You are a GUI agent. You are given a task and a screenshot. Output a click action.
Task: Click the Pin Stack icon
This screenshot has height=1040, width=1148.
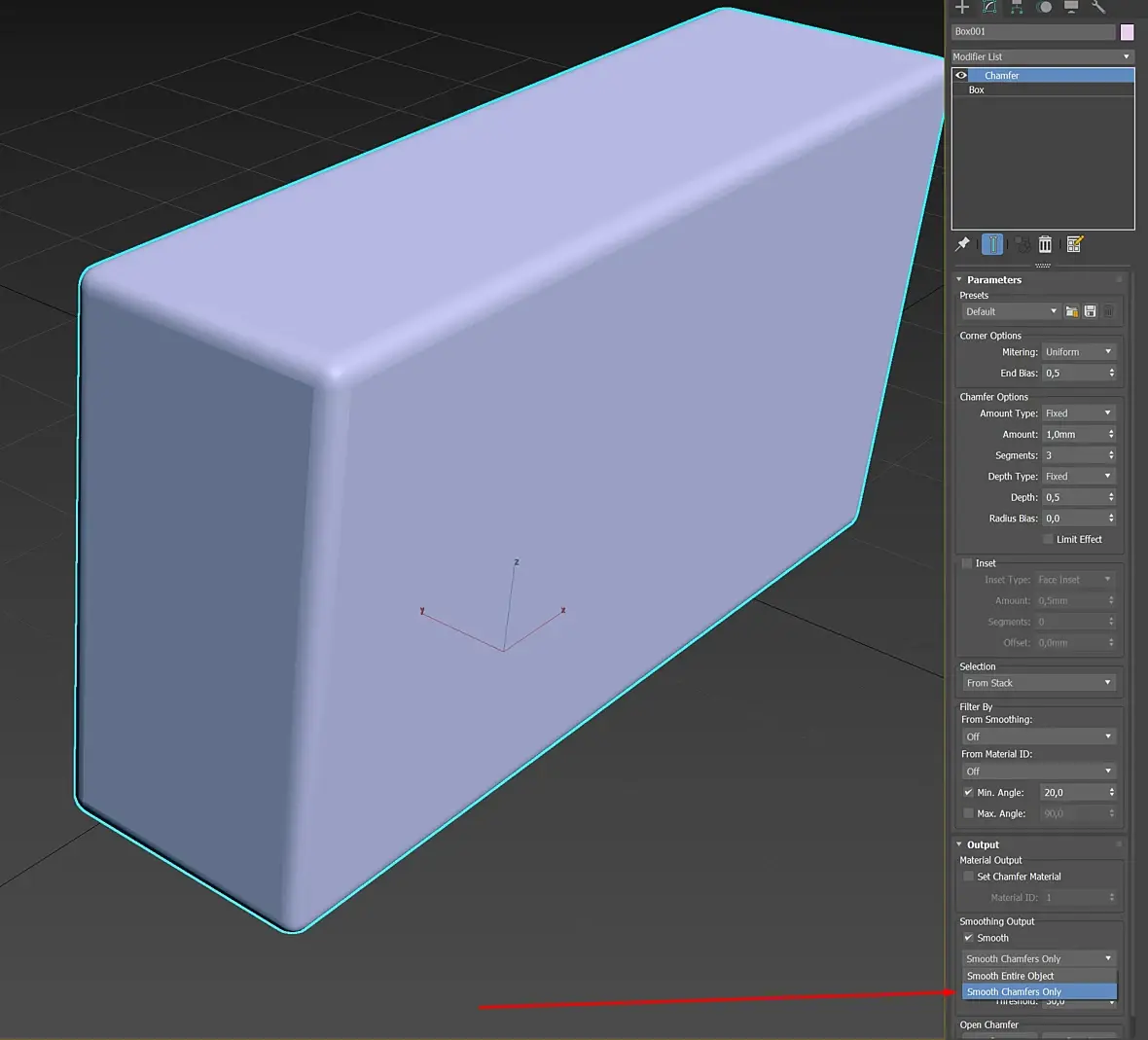(x=963, y=244)
